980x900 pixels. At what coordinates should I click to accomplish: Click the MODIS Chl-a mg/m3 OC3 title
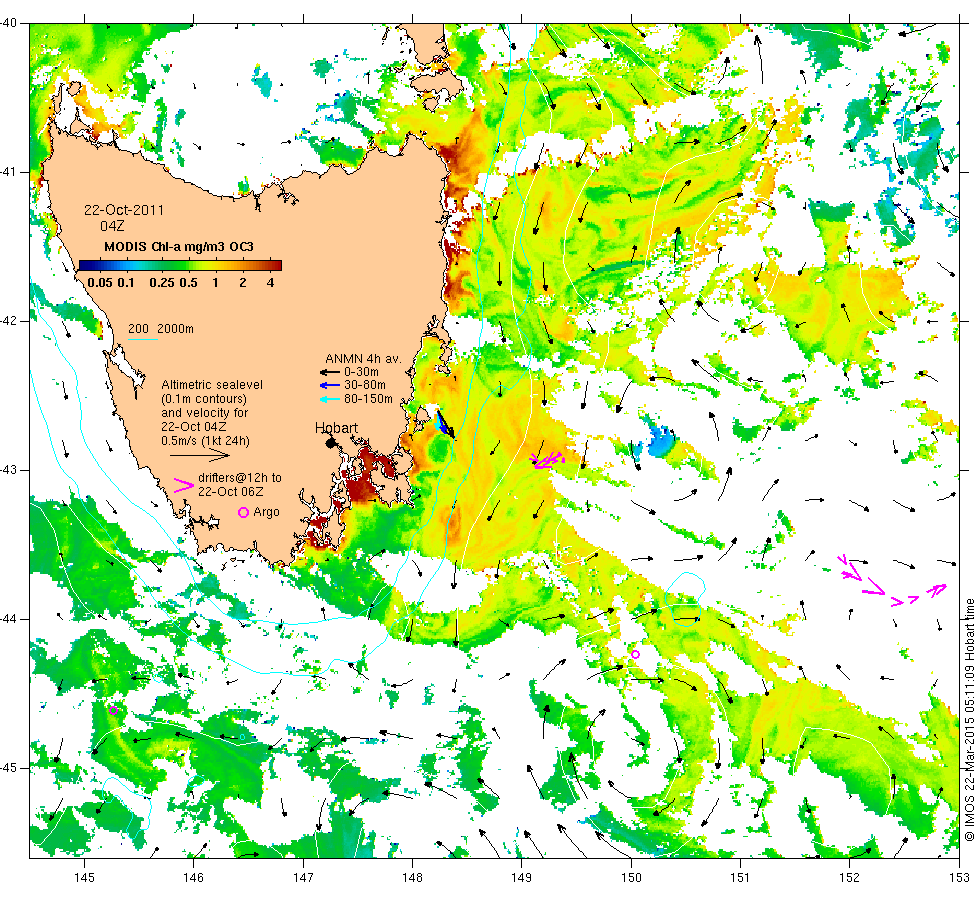pyautogui.click(x=179, y=247)
